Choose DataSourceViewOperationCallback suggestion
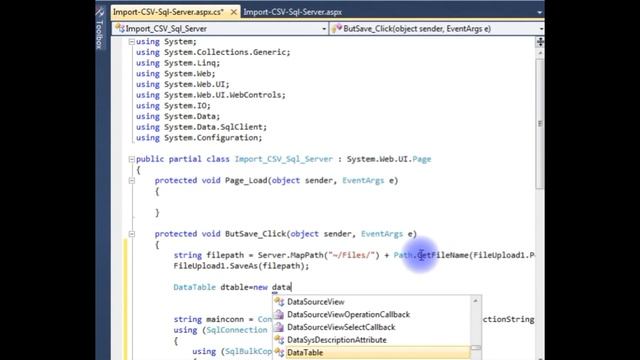Screen dimensions: 640x360 (348, 314)
